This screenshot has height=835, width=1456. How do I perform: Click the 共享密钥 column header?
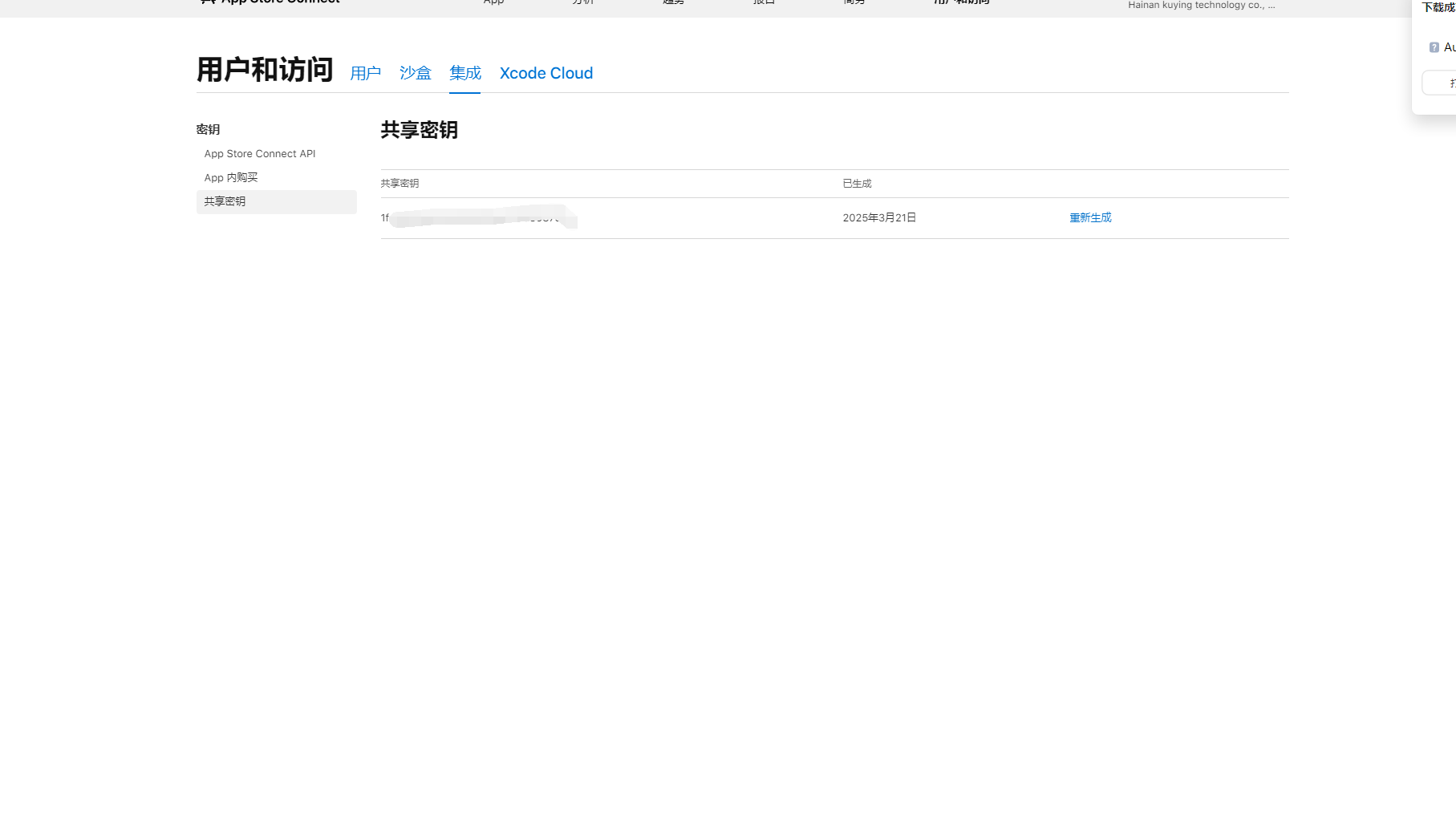(x=399, y=184)
